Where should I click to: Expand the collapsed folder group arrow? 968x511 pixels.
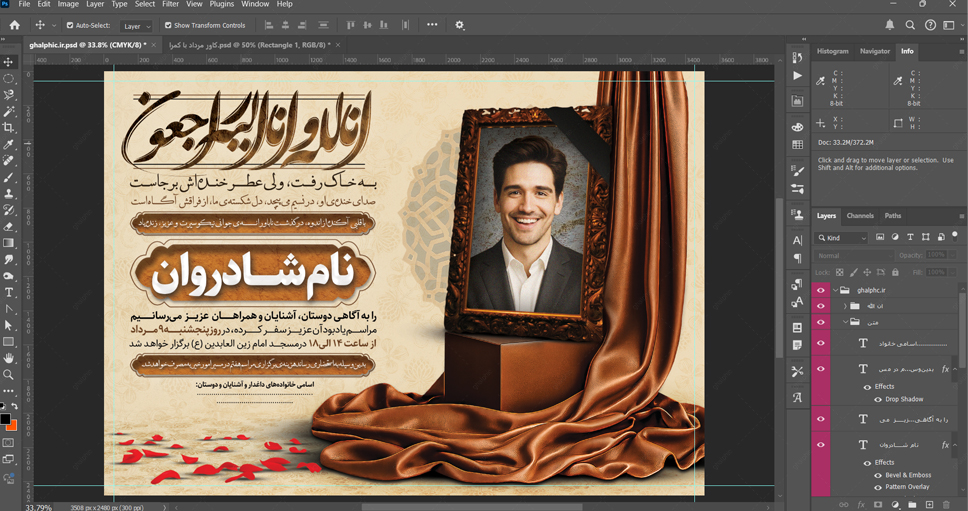(x=846, y=305)
